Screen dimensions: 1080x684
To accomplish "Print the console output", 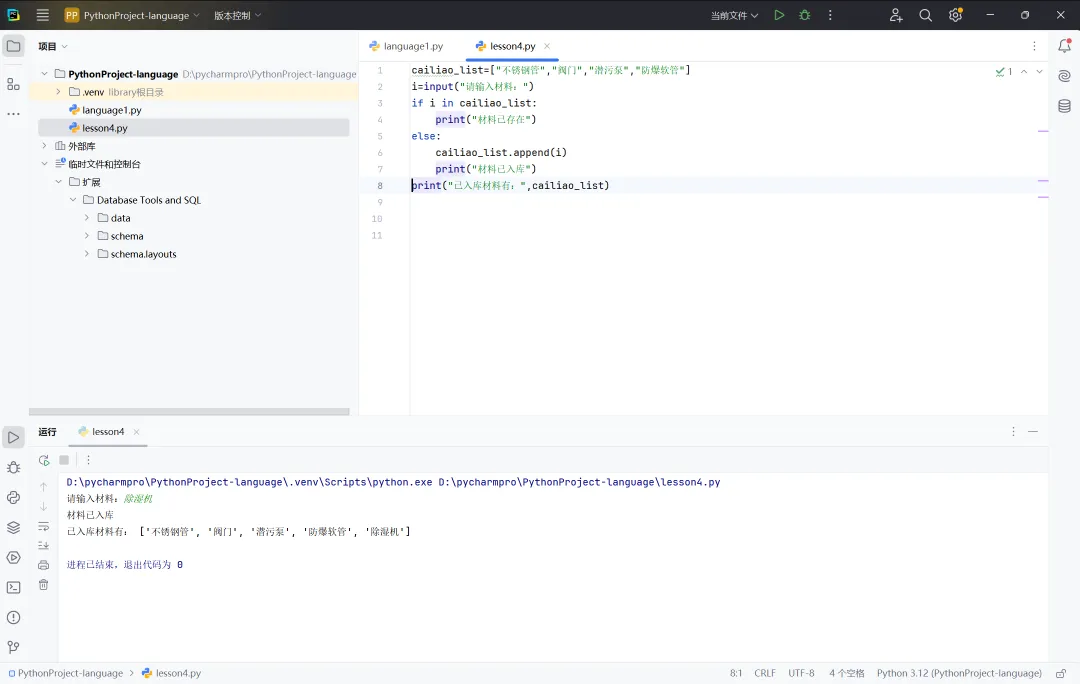I will click(43, 565).
